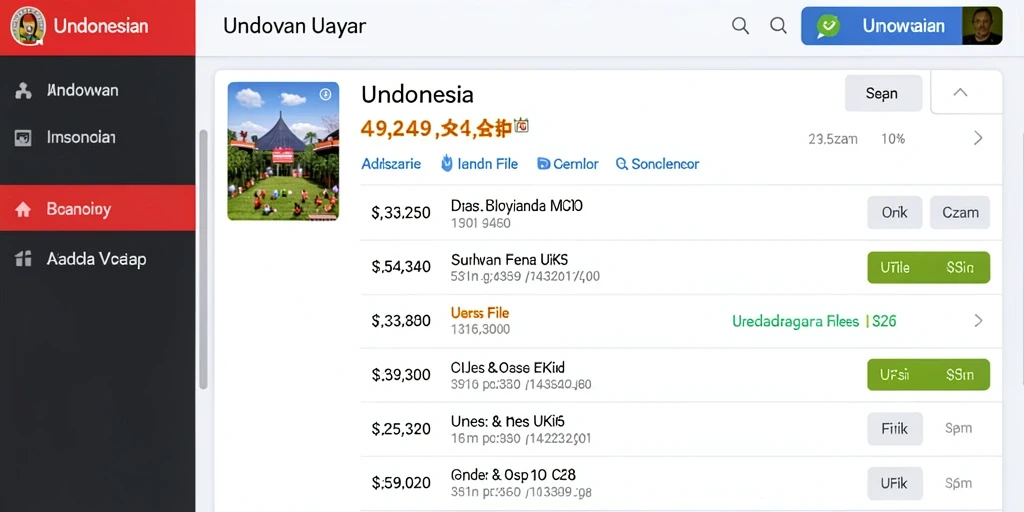Click the second search magnifier icon
Screen dimensions: 1024x512
click(778, 26)
